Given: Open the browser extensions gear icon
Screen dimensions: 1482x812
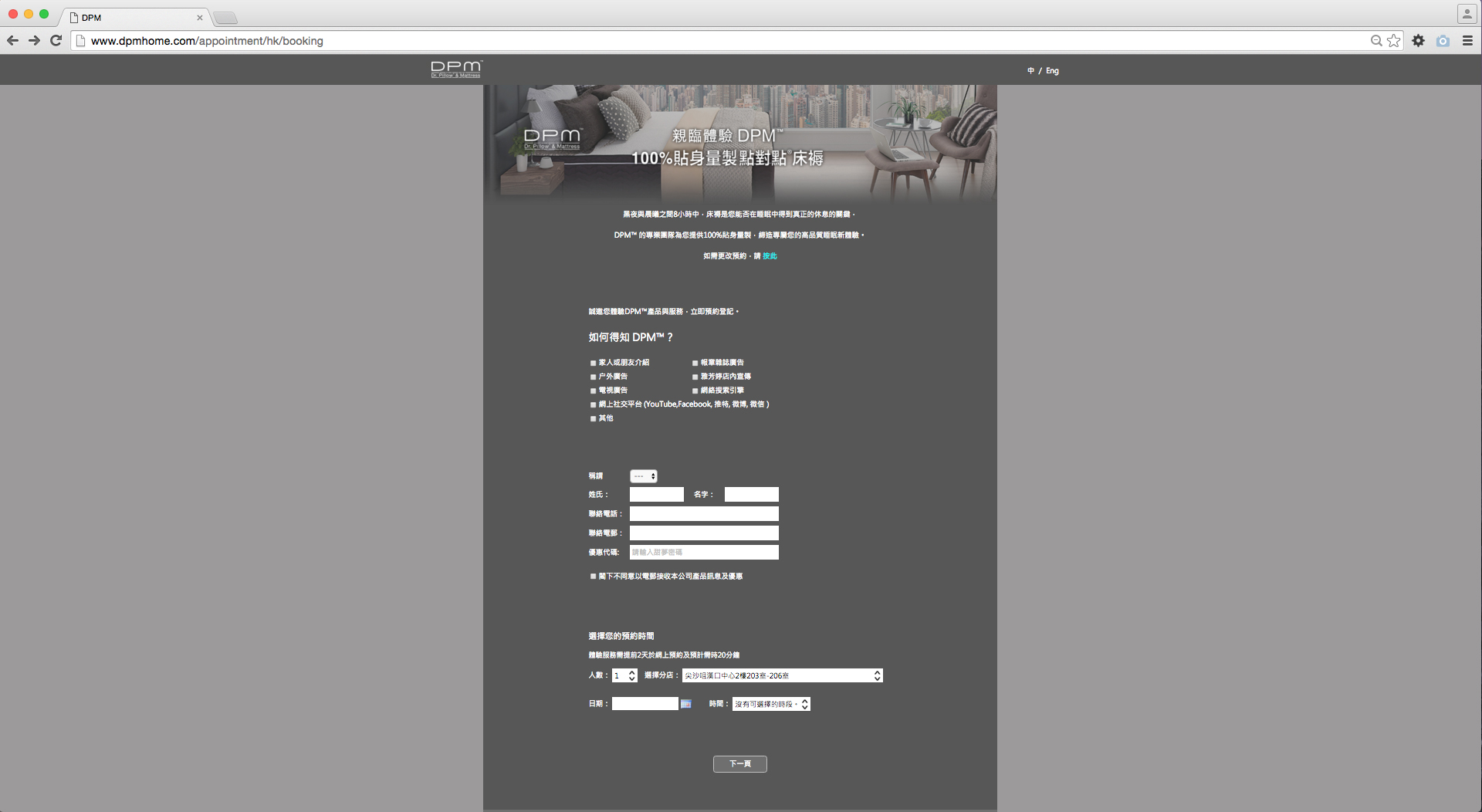Looking at the screenshot, I should point(1418,41).
